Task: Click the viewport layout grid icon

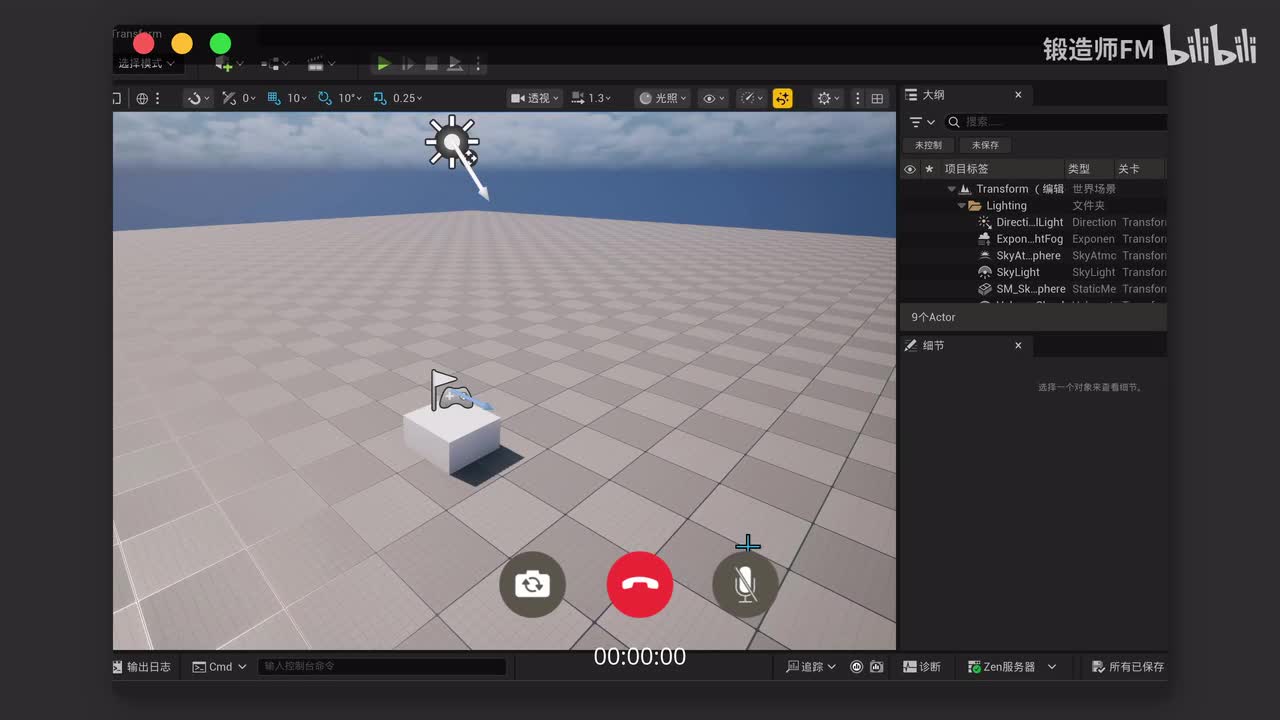Action: [x=877, y=98]
